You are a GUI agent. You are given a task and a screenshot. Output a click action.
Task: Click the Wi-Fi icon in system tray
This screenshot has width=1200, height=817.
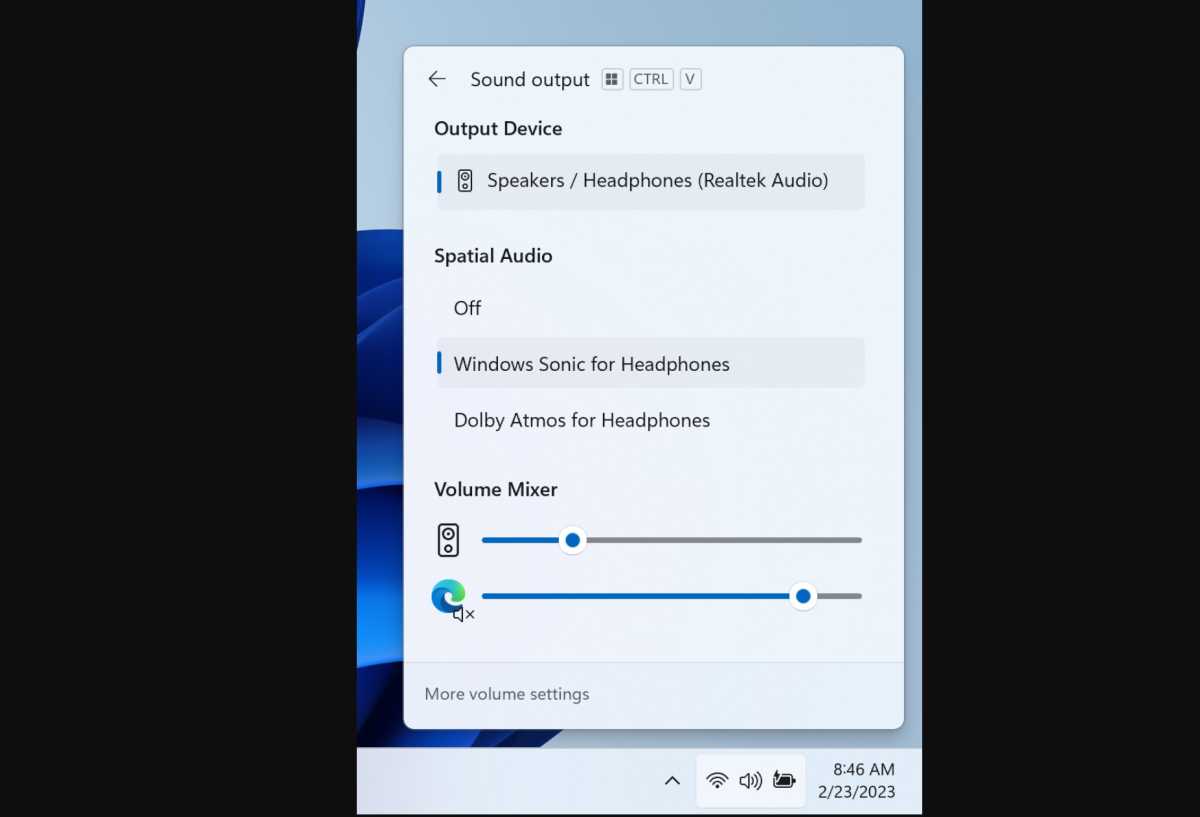pyautogui.click(x=717, y=781)
